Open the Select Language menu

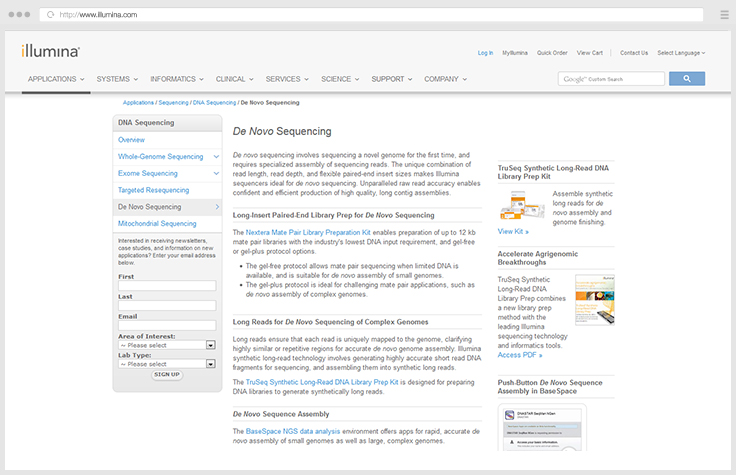(681, 53)
